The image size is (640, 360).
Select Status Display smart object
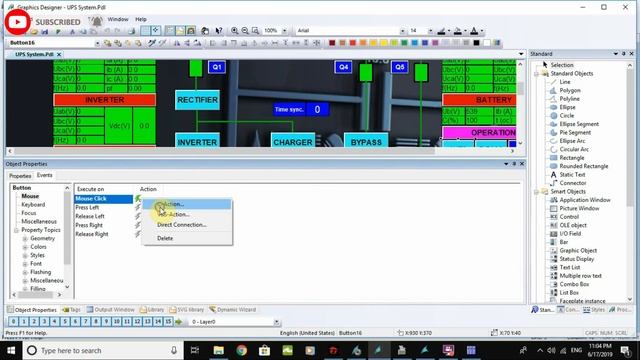[577, 259]
